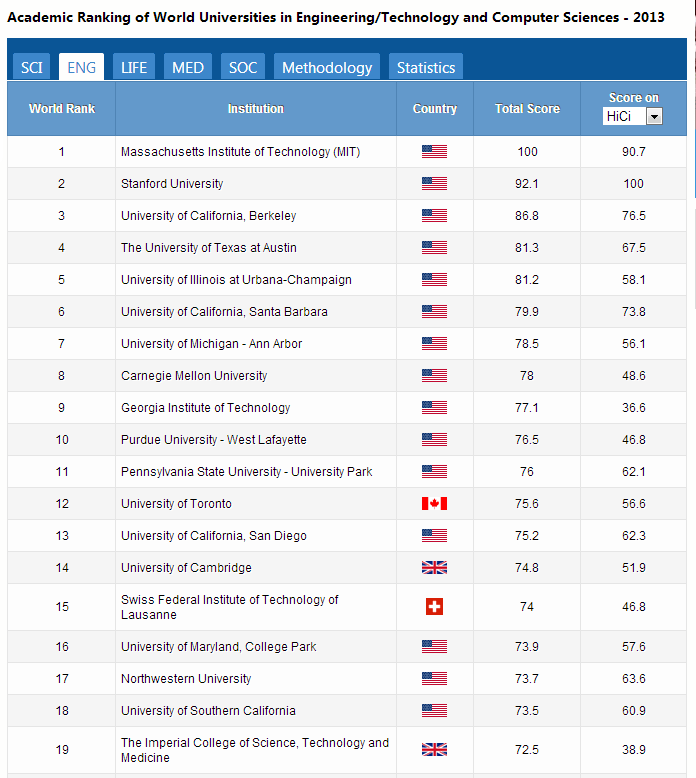Click the flag beside UC Berkeley
This screenshot has width=696, height=778.
pos(435,215)
